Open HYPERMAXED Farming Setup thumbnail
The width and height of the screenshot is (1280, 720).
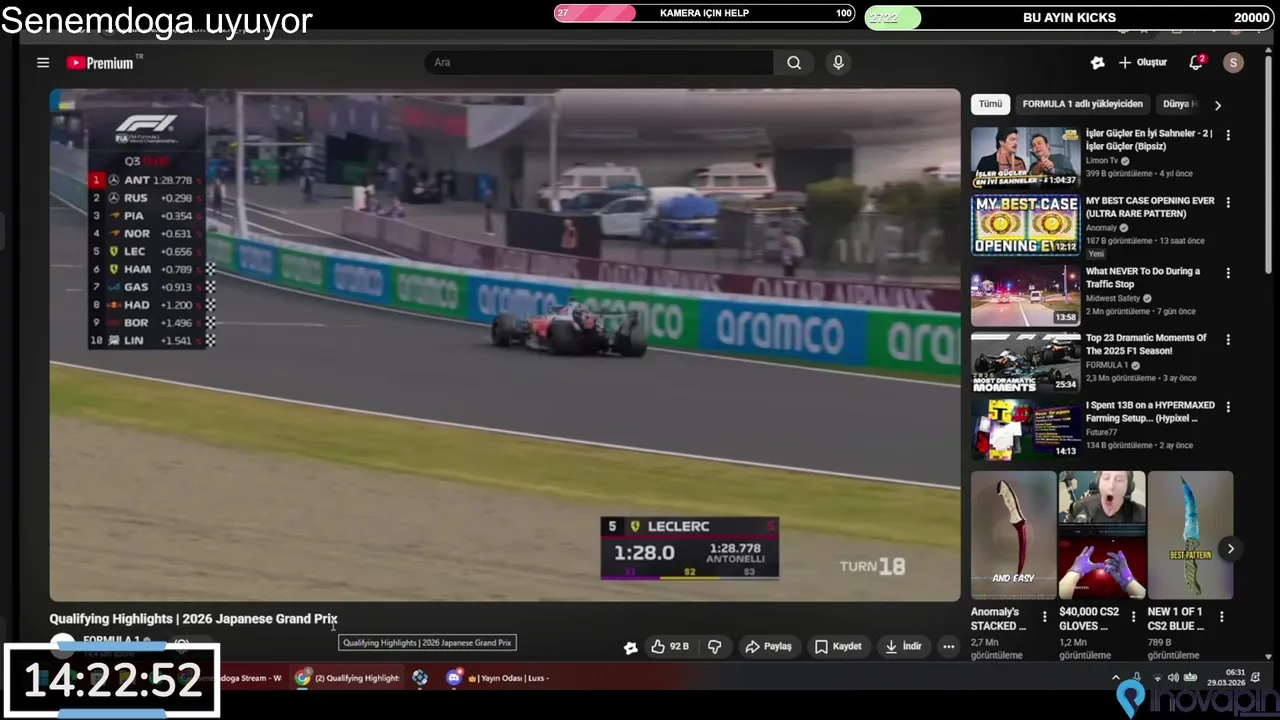pyautogui.click(x=1025, y=429)
